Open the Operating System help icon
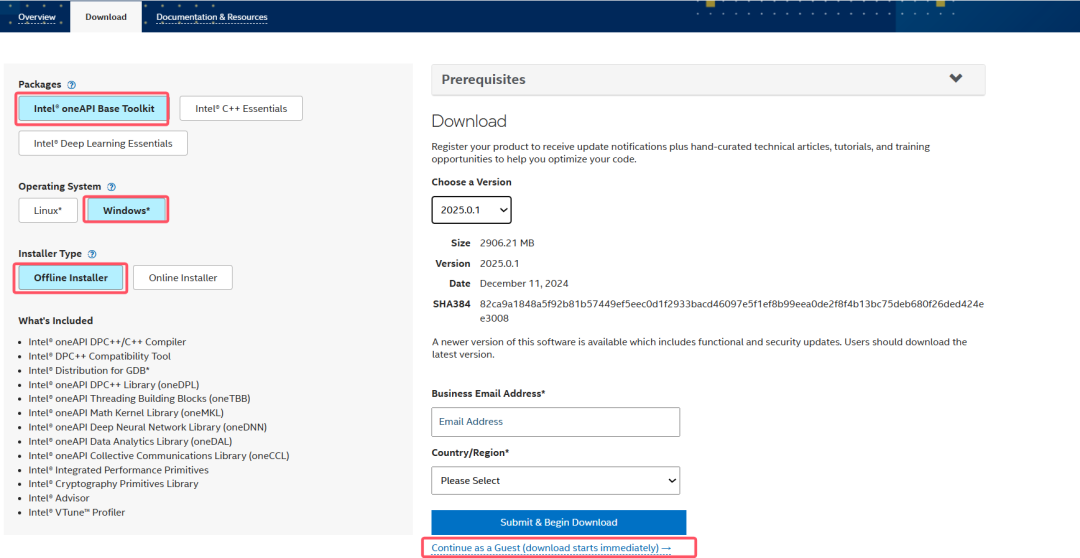This screenshot has width=1080, height=558. [x=112, y=187]
